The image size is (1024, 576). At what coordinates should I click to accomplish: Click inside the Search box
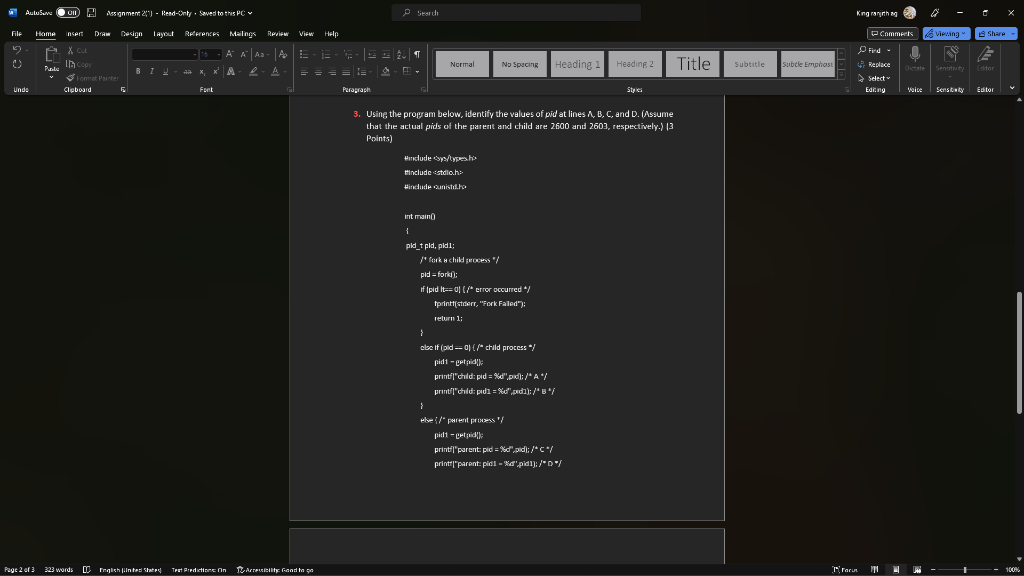515,12
